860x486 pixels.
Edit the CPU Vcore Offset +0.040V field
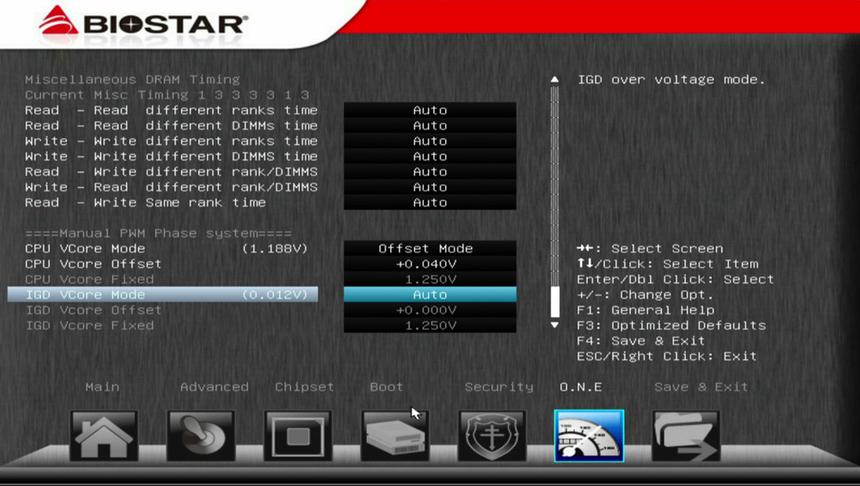tap(430, 264)
